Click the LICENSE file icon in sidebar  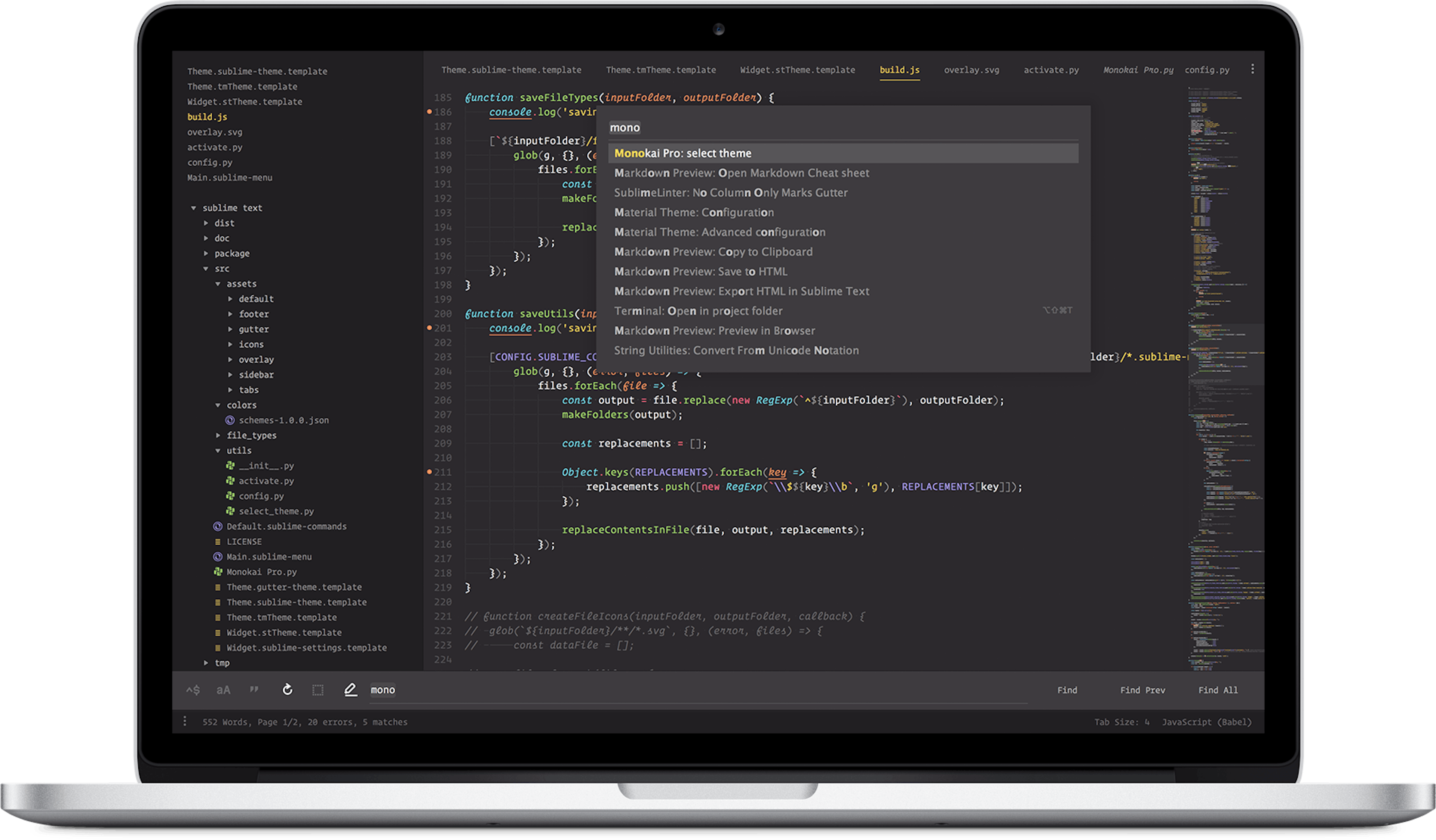coord(218,542)
